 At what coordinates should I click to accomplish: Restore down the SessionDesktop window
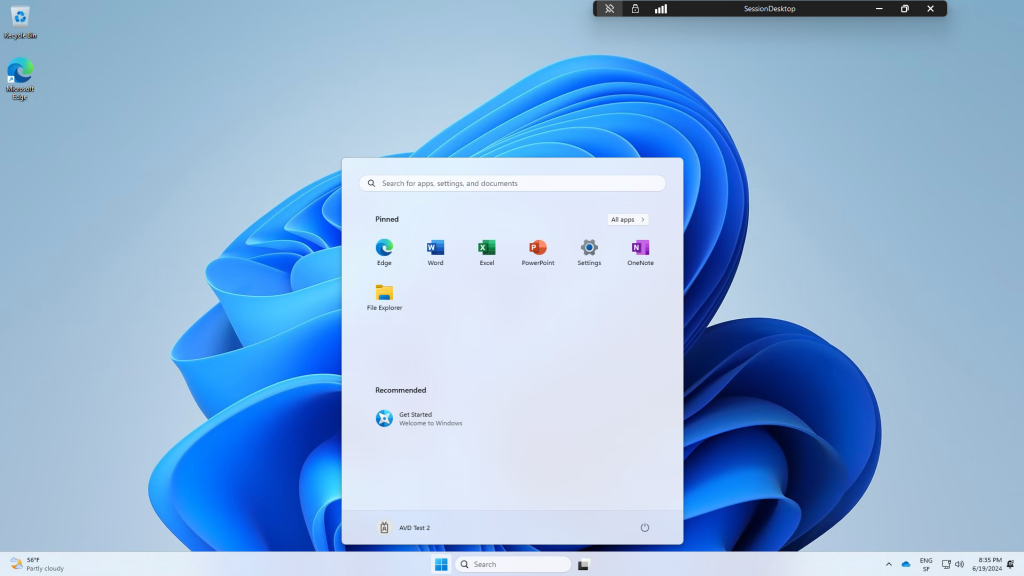(904, 8)
